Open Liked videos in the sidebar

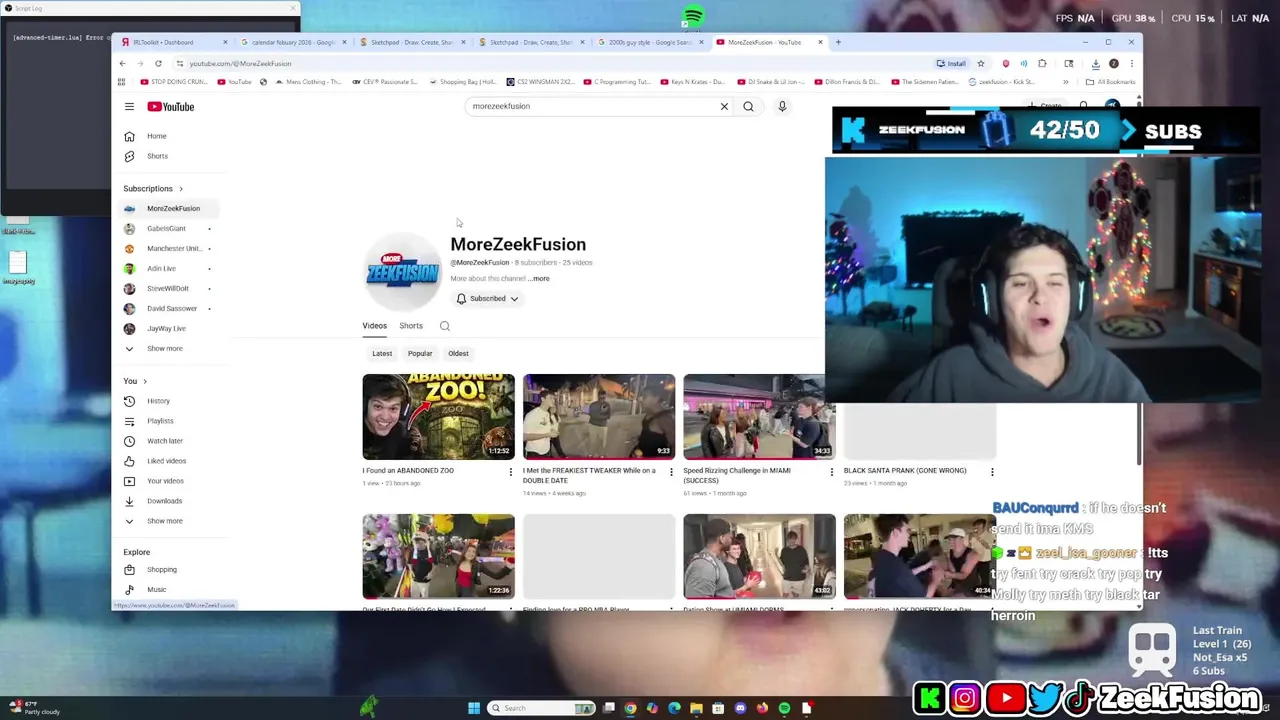[168, 461]
